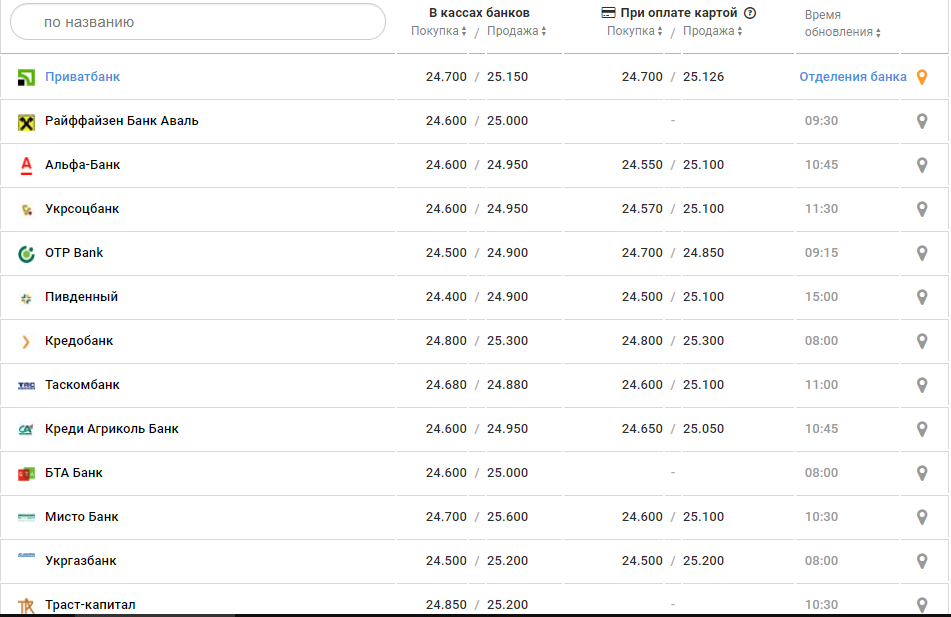Sort by Покупка under В кассах банков

tap(438, 31)
